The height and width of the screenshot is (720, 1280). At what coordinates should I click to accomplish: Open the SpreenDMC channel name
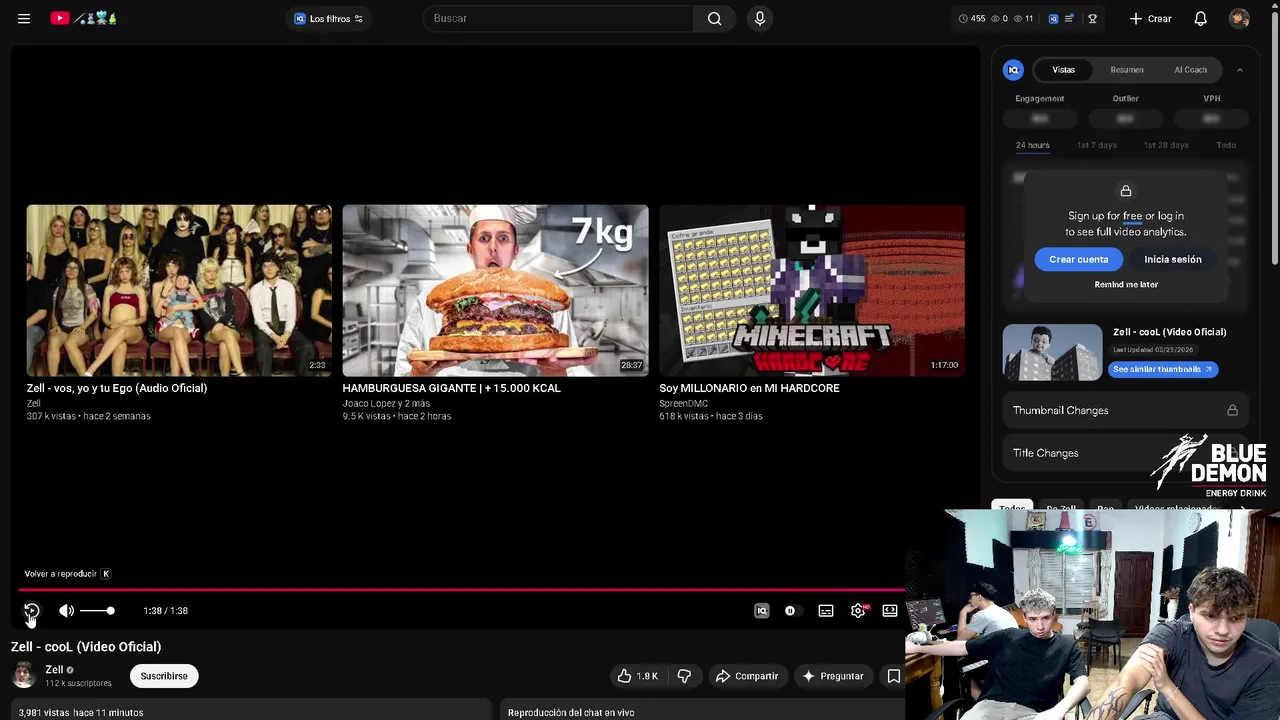click(x=683, y=403)
